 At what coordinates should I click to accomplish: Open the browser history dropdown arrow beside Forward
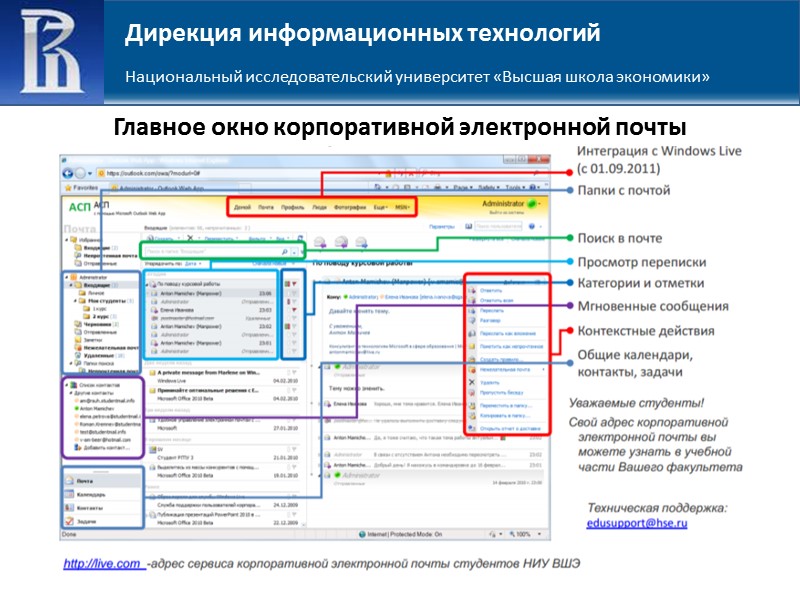[x=90, y=173]
